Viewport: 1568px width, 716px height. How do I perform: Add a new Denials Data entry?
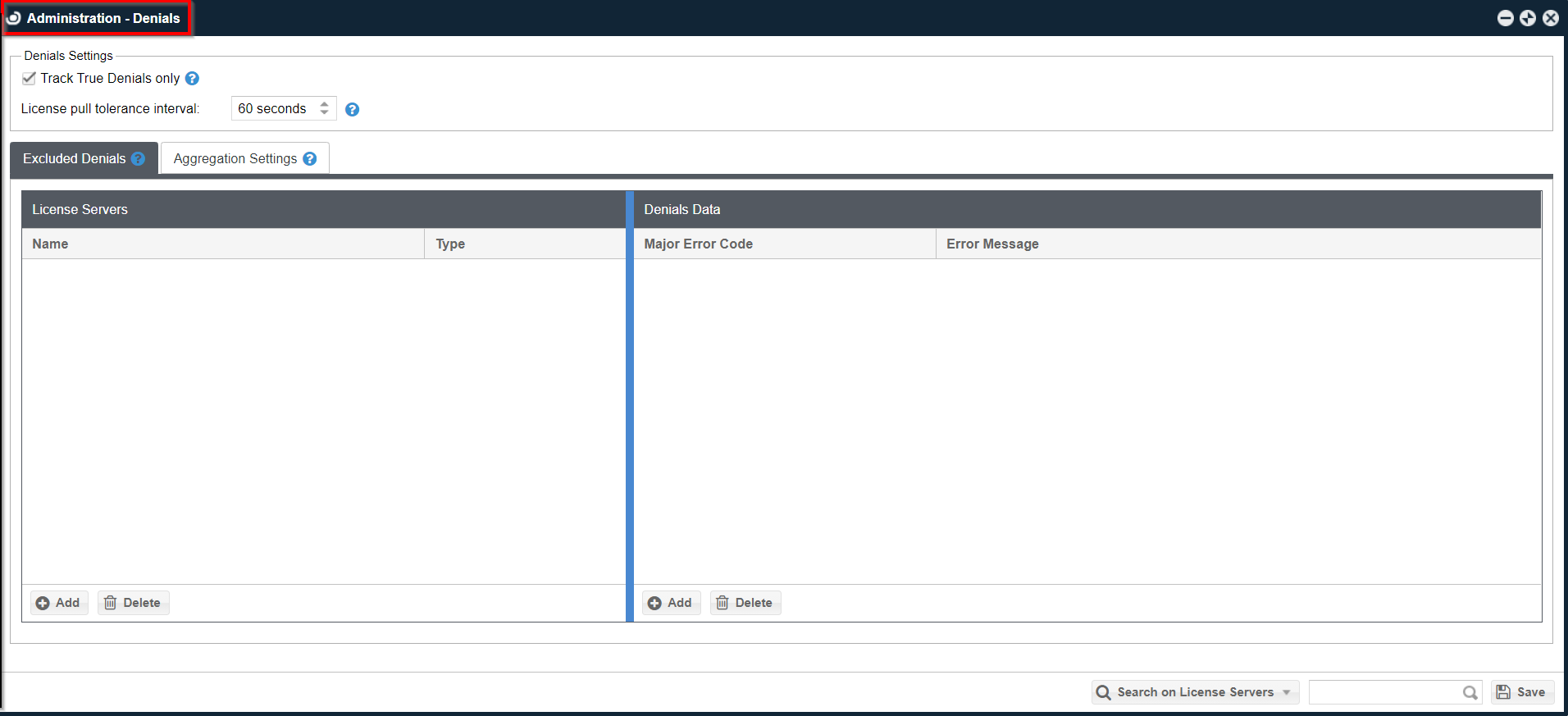(x=671, y=603)
